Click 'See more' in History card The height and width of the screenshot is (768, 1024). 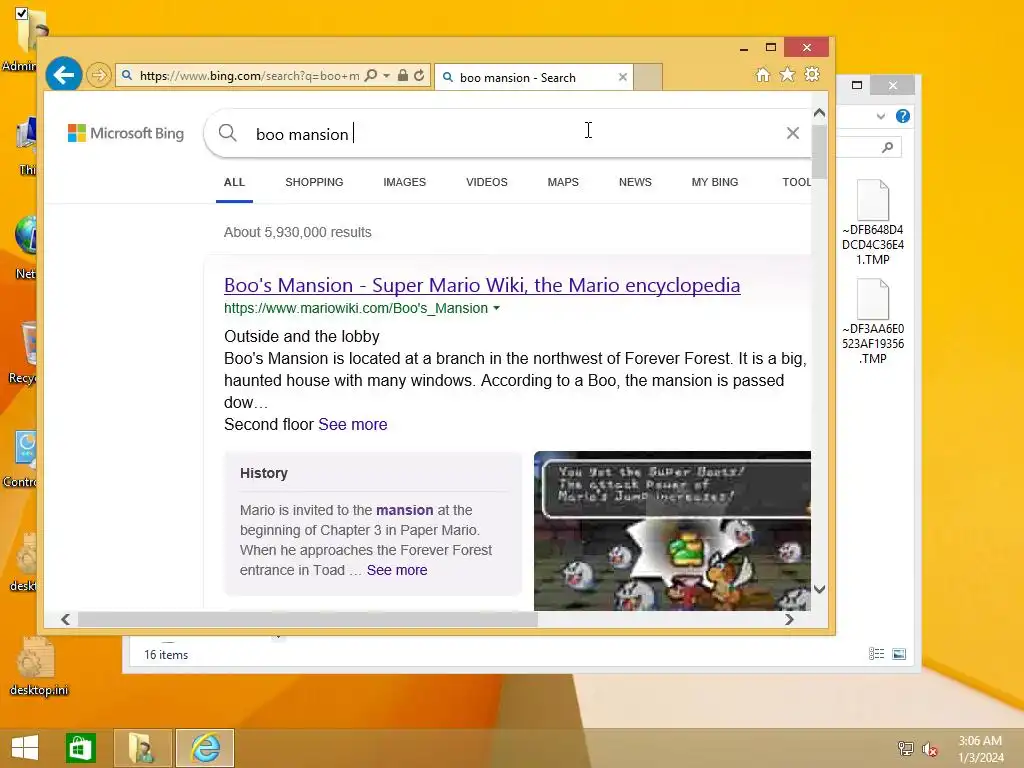pyautogui.click(x=397, y=570)
